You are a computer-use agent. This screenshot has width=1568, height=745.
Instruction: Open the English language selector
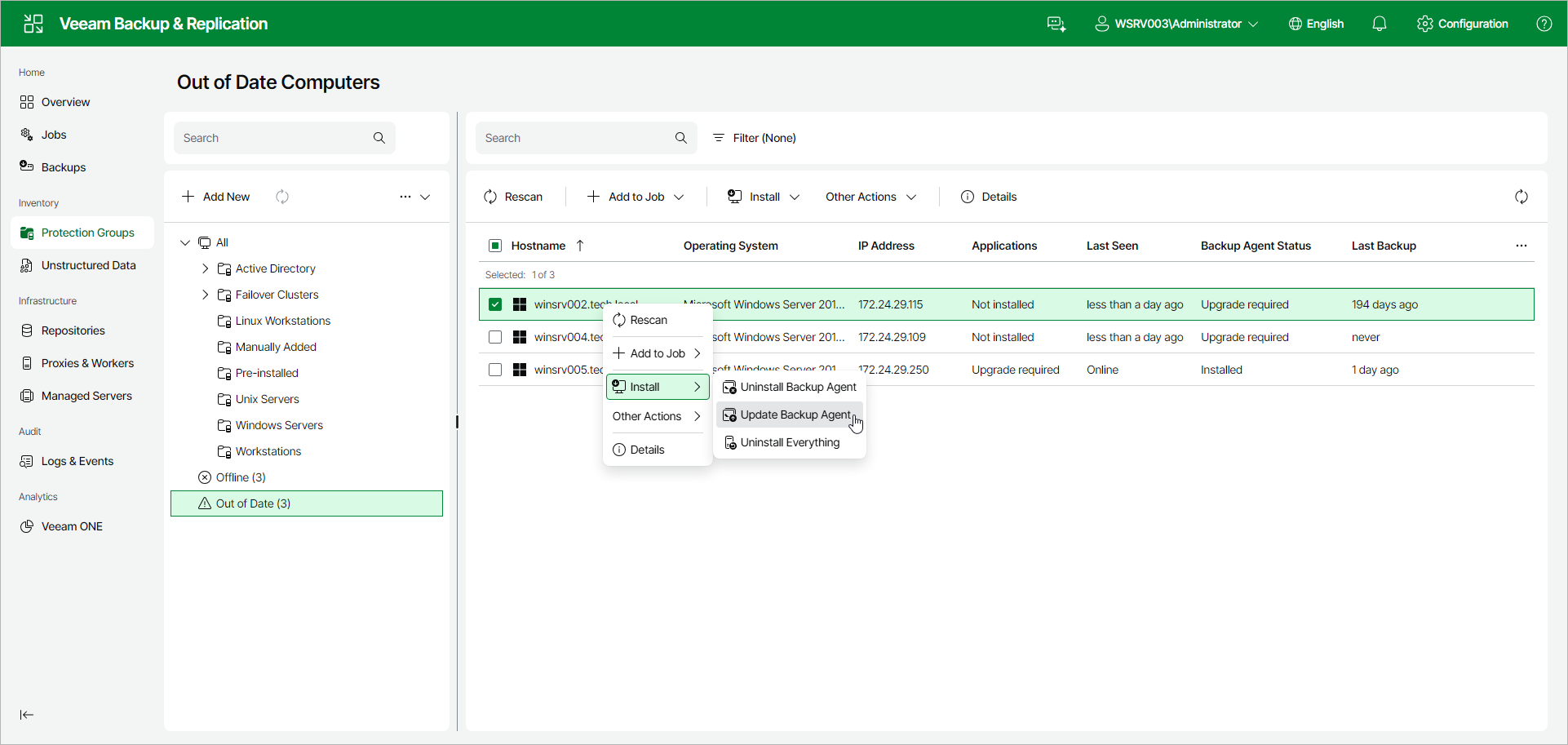pyautogui.click(x=1316, y=24)
